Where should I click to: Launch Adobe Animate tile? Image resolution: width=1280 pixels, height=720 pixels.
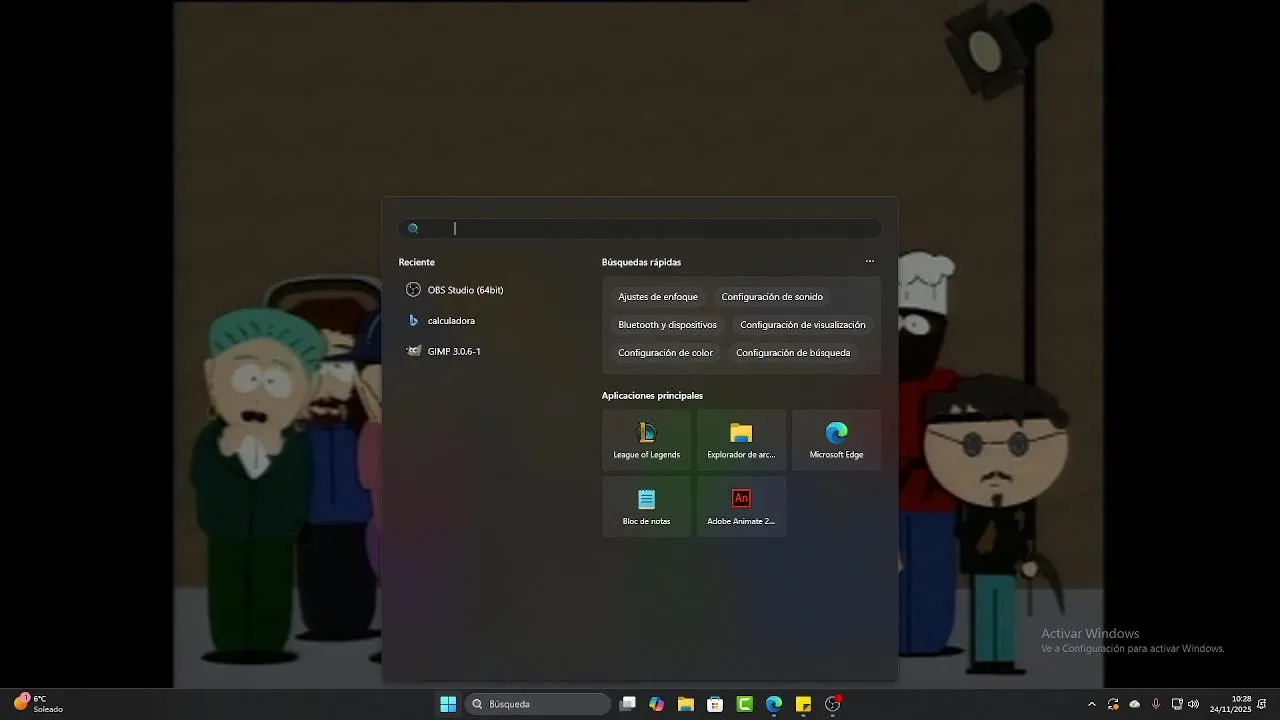(x=741, y=506)
